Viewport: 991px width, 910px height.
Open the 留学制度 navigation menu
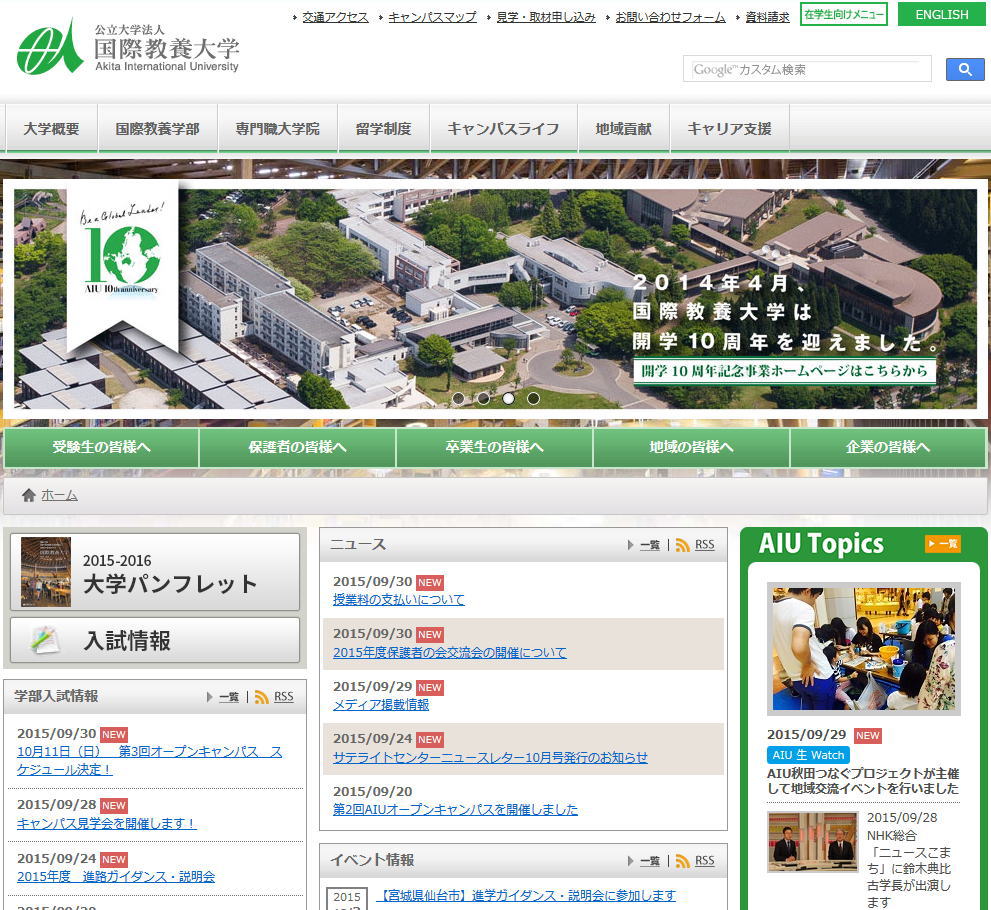pyautogui.click(x=383, y=129)
